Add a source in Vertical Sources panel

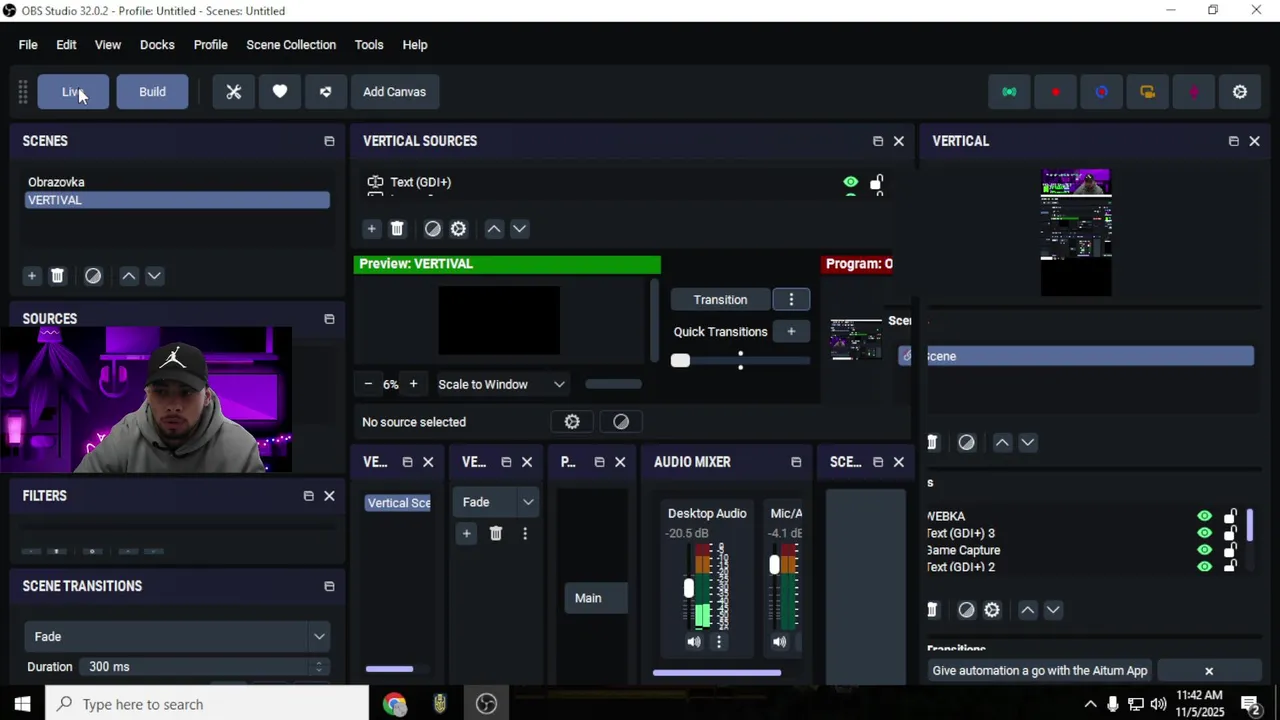coord(372,229)
